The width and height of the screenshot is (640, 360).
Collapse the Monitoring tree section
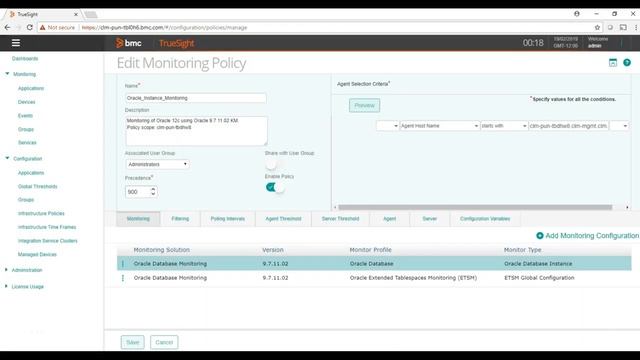coord(7,74)
